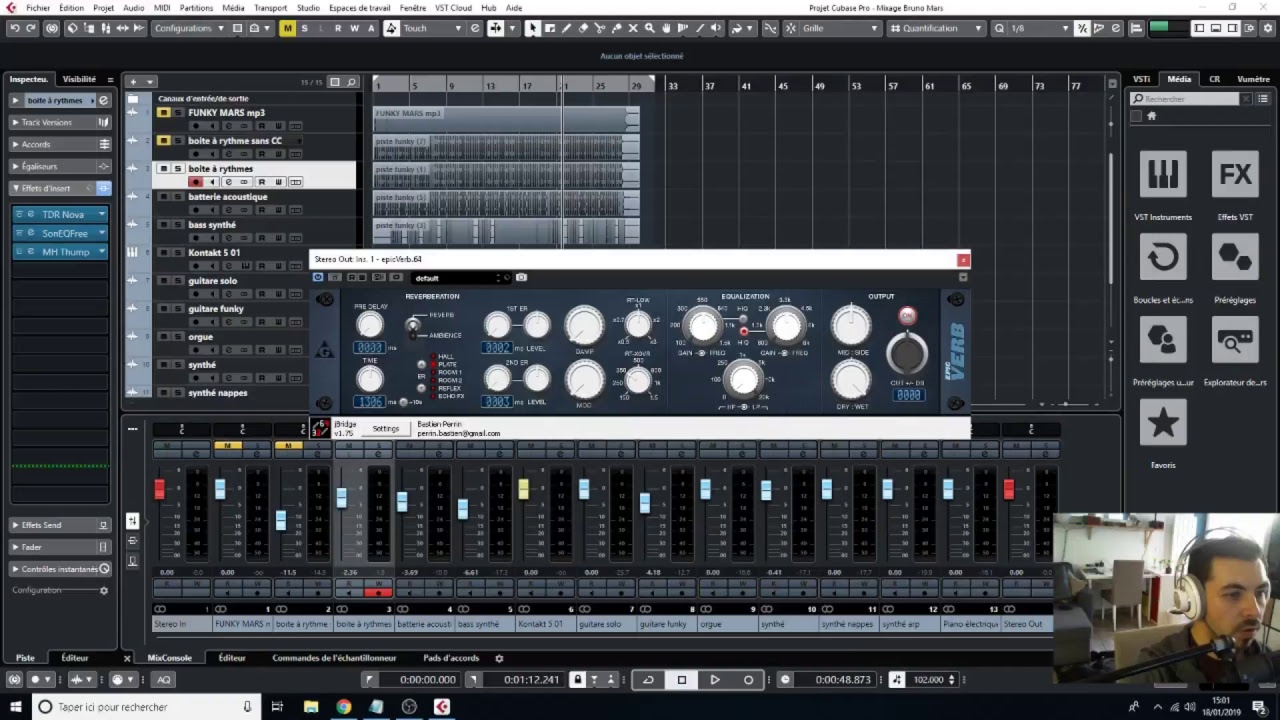Enable record on boite à rythmes track
This screenshot has height=720, width=1280.
pyautogui.click(x=196, y=182)
